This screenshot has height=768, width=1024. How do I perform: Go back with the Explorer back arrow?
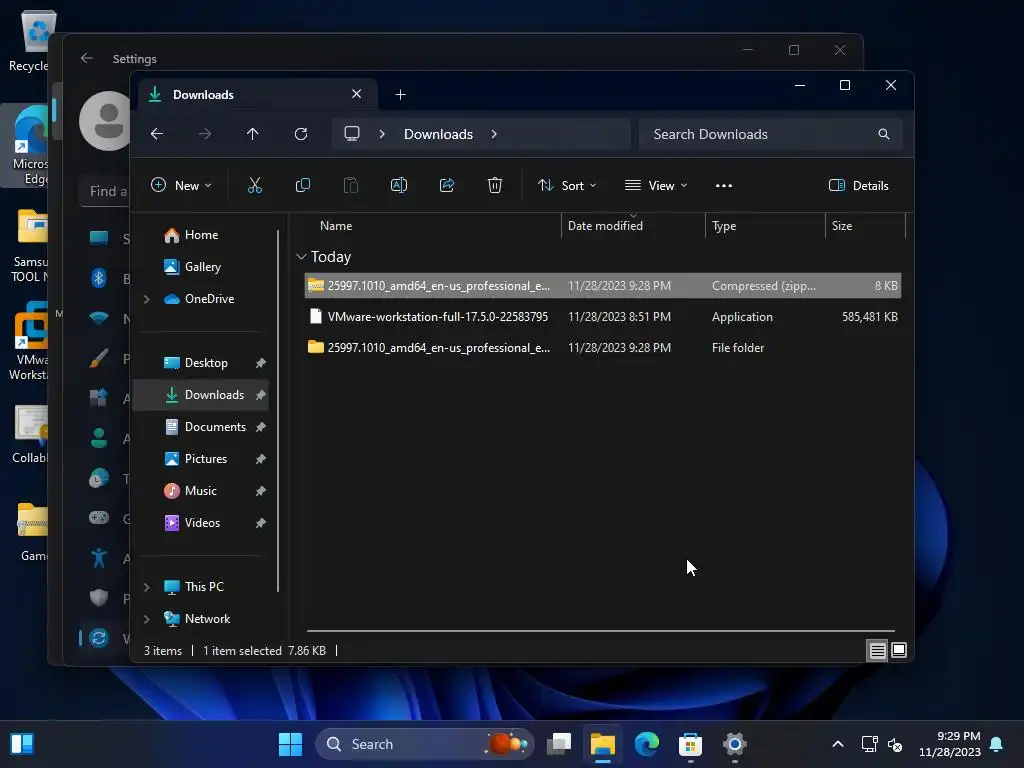157,134
